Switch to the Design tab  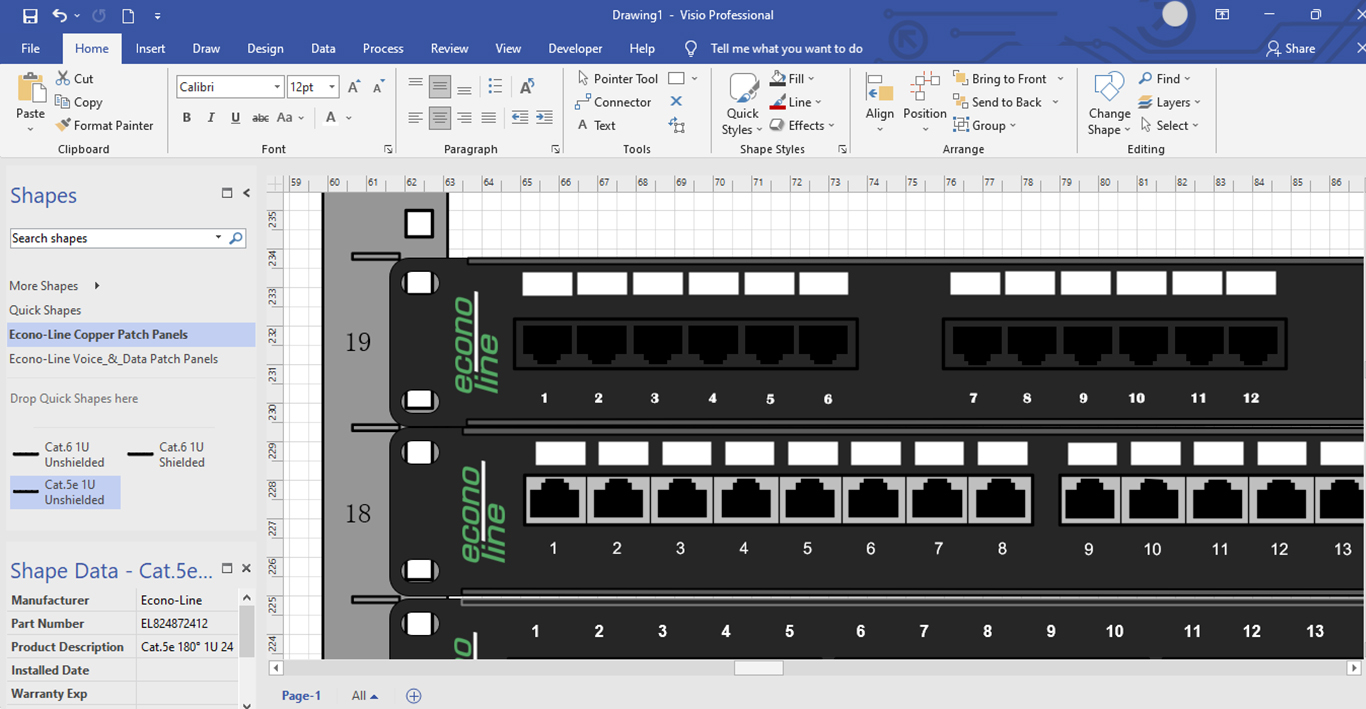pyautogui.click(x=265, y=48)
